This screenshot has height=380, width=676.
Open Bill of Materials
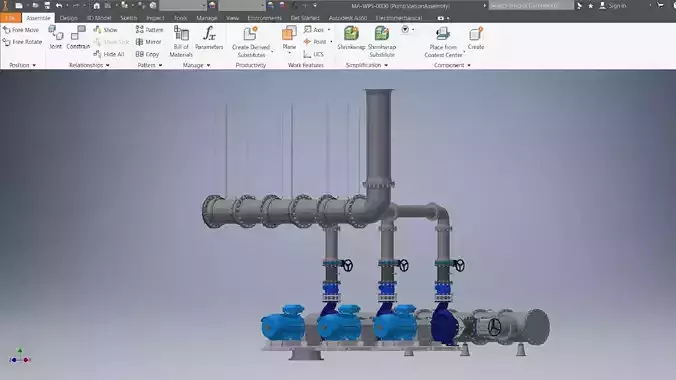tap(181, 41)
